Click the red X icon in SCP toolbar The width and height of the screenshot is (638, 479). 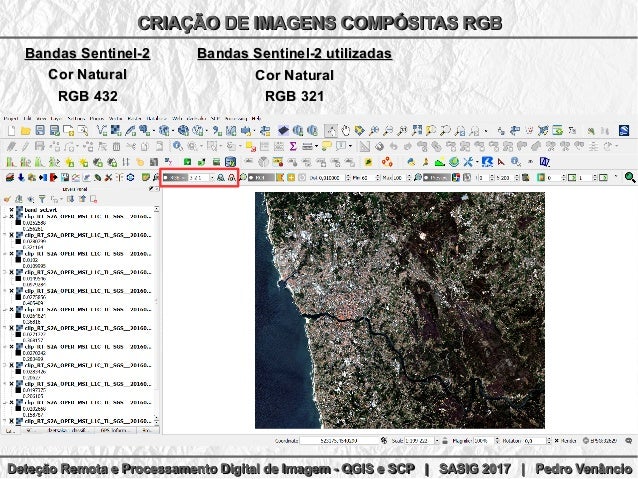tap(108, 178)
